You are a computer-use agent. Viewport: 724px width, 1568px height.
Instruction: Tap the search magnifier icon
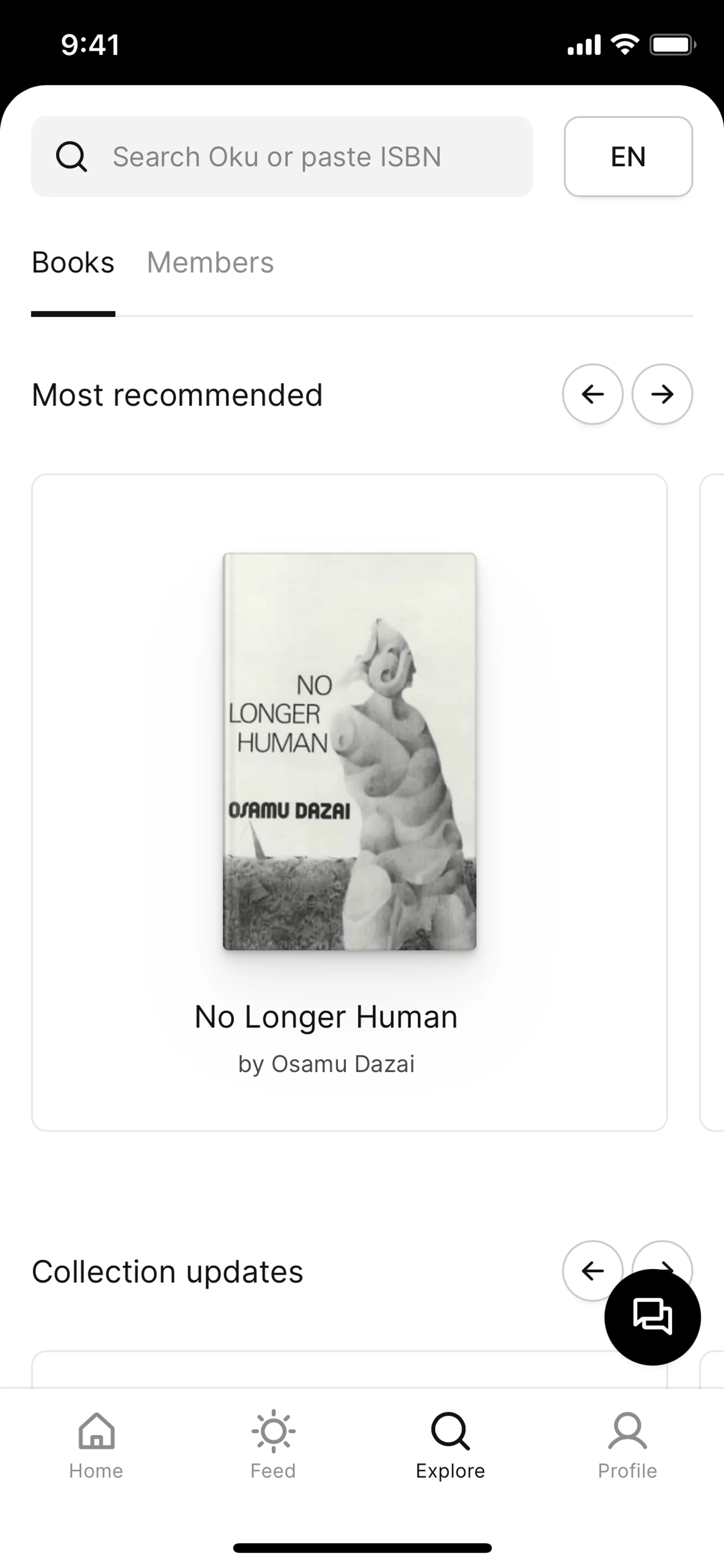click(x=71, y=157)
